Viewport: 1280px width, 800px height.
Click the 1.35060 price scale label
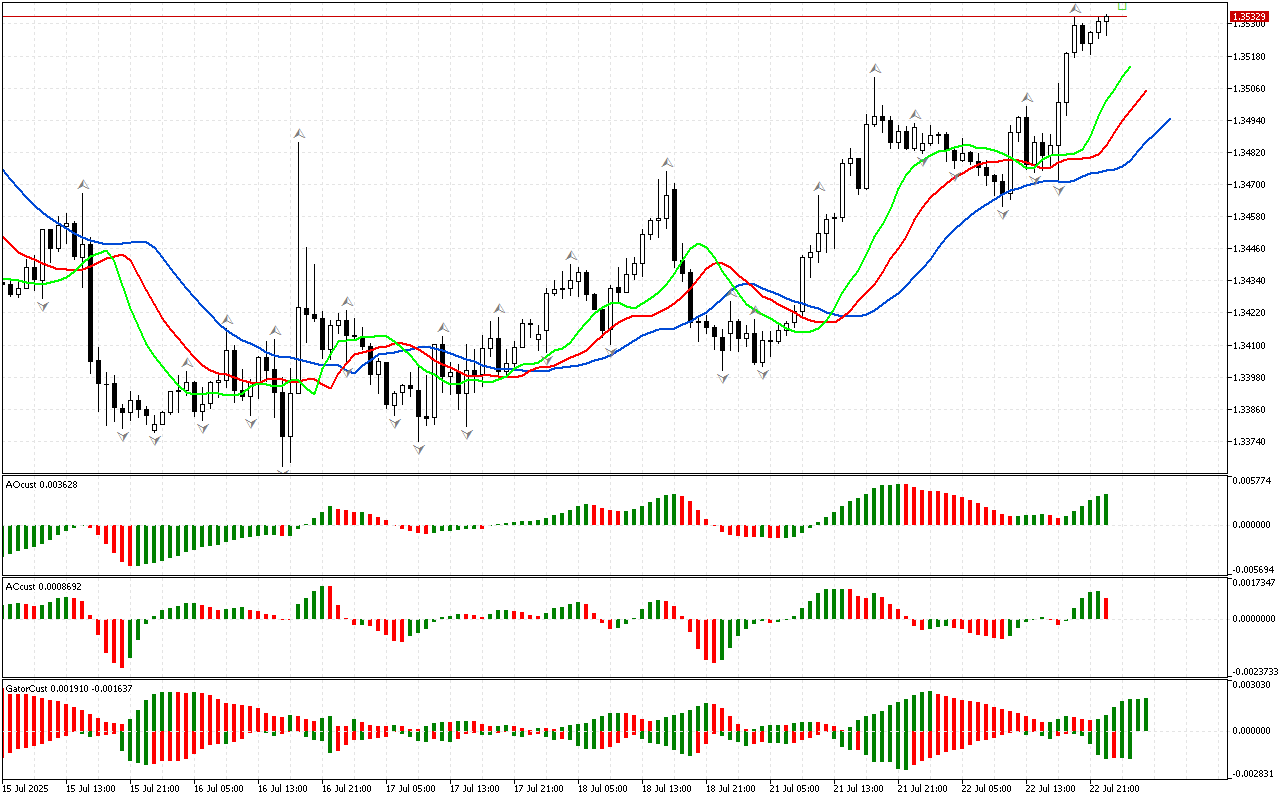pos(1248,89)
